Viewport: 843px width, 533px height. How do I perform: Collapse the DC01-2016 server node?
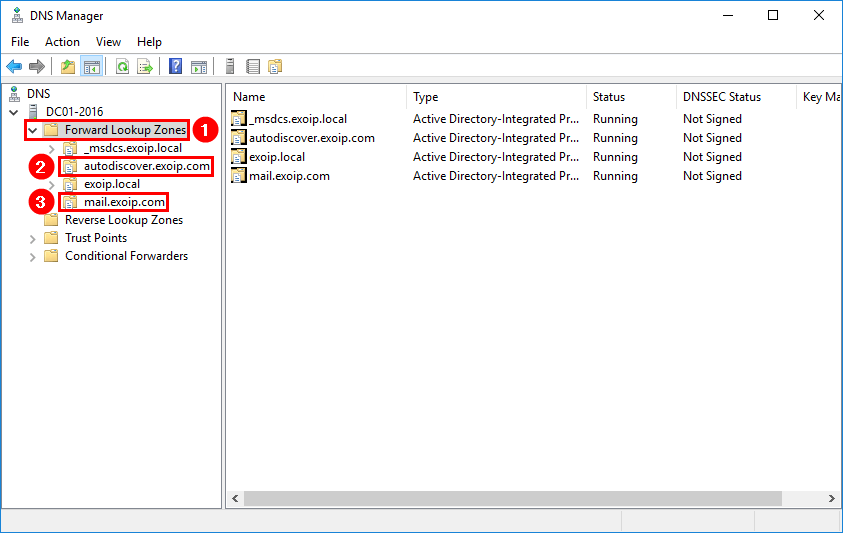(x=14, y=112)
